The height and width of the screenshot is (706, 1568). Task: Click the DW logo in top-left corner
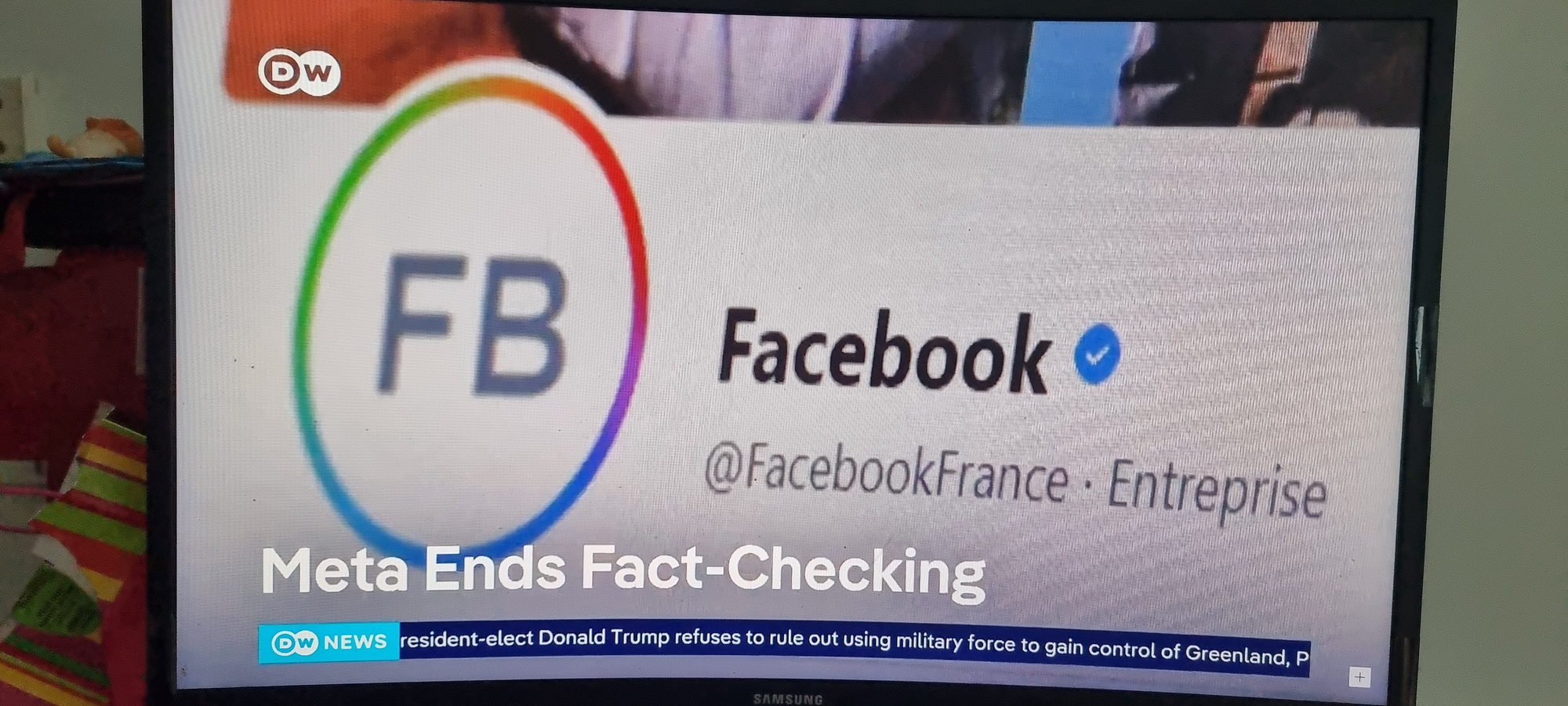tap(299, 72)
